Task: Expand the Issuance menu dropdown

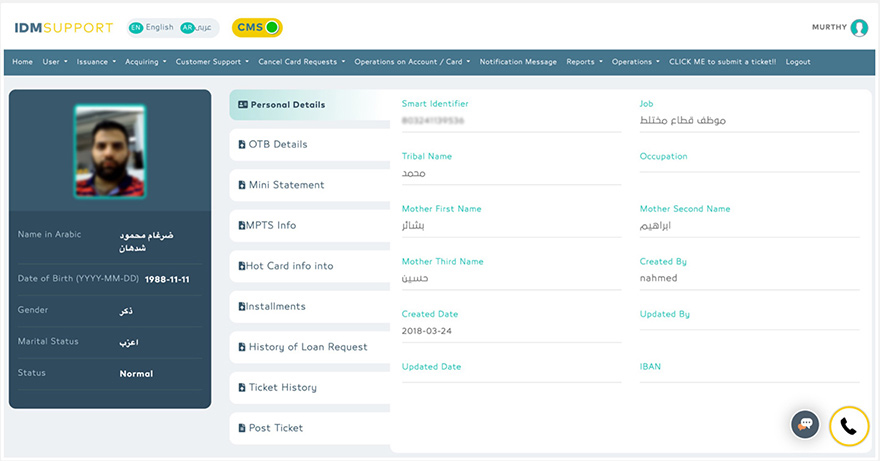Action: coord(96,62)
